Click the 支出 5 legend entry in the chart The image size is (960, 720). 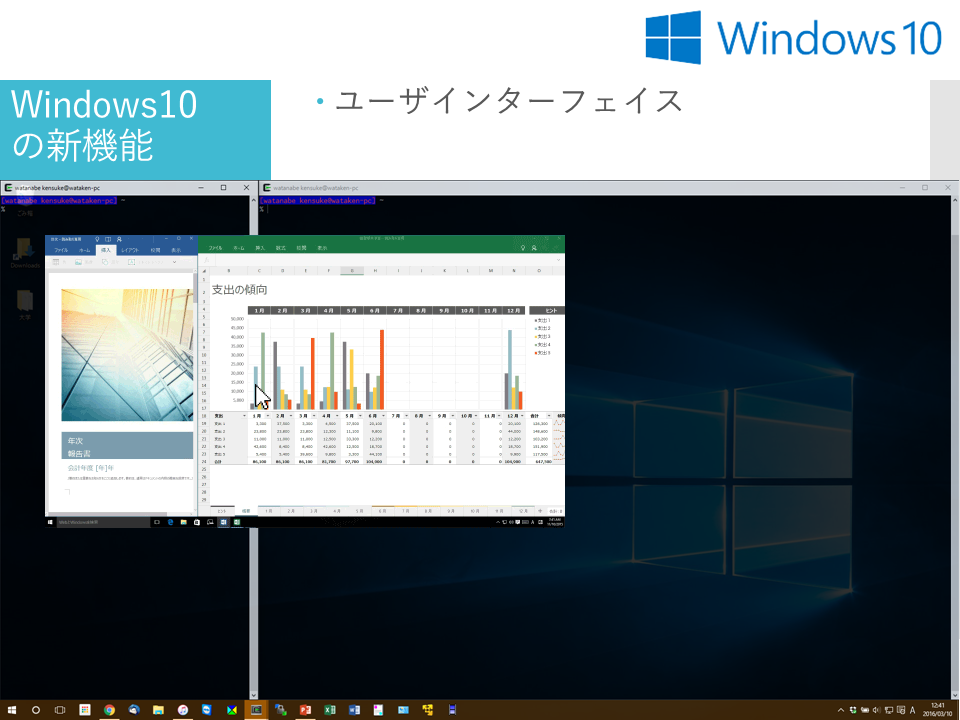[542, 353]
